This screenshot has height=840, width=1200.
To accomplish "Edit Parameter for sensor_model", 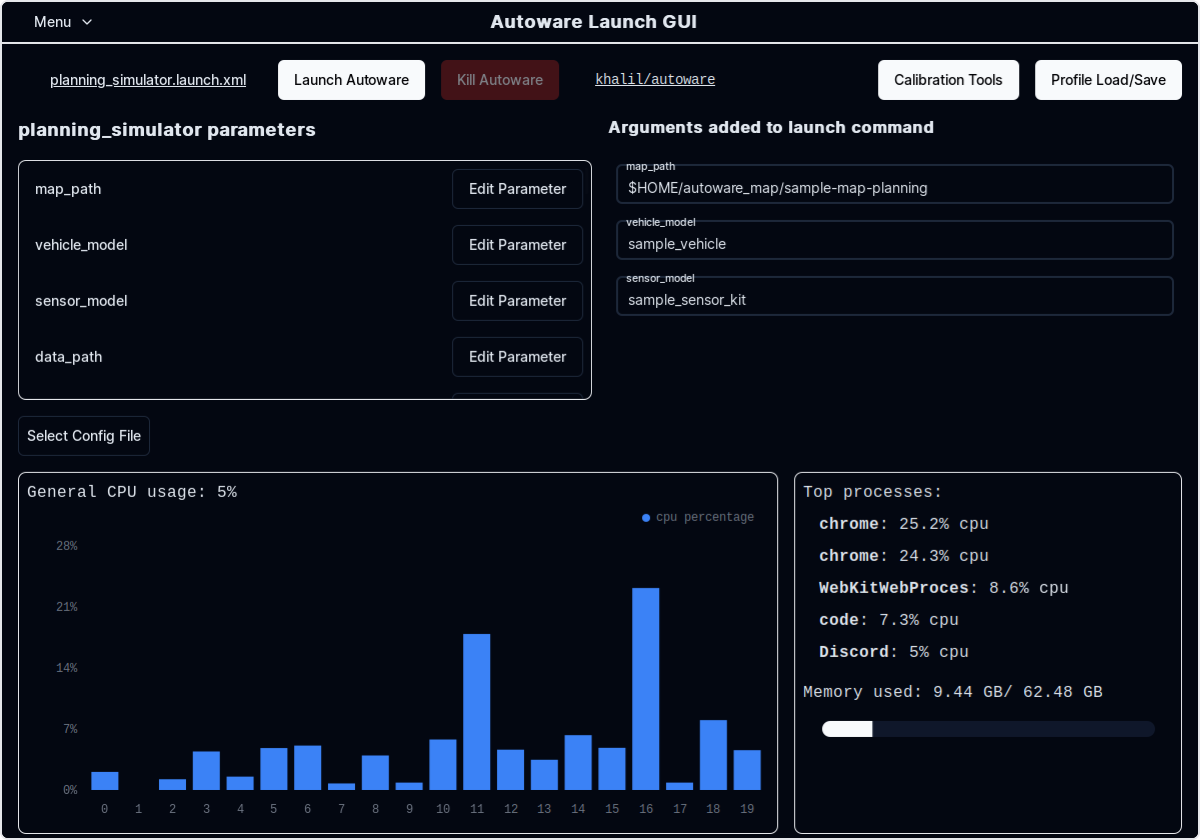I will tap(517, 301).
